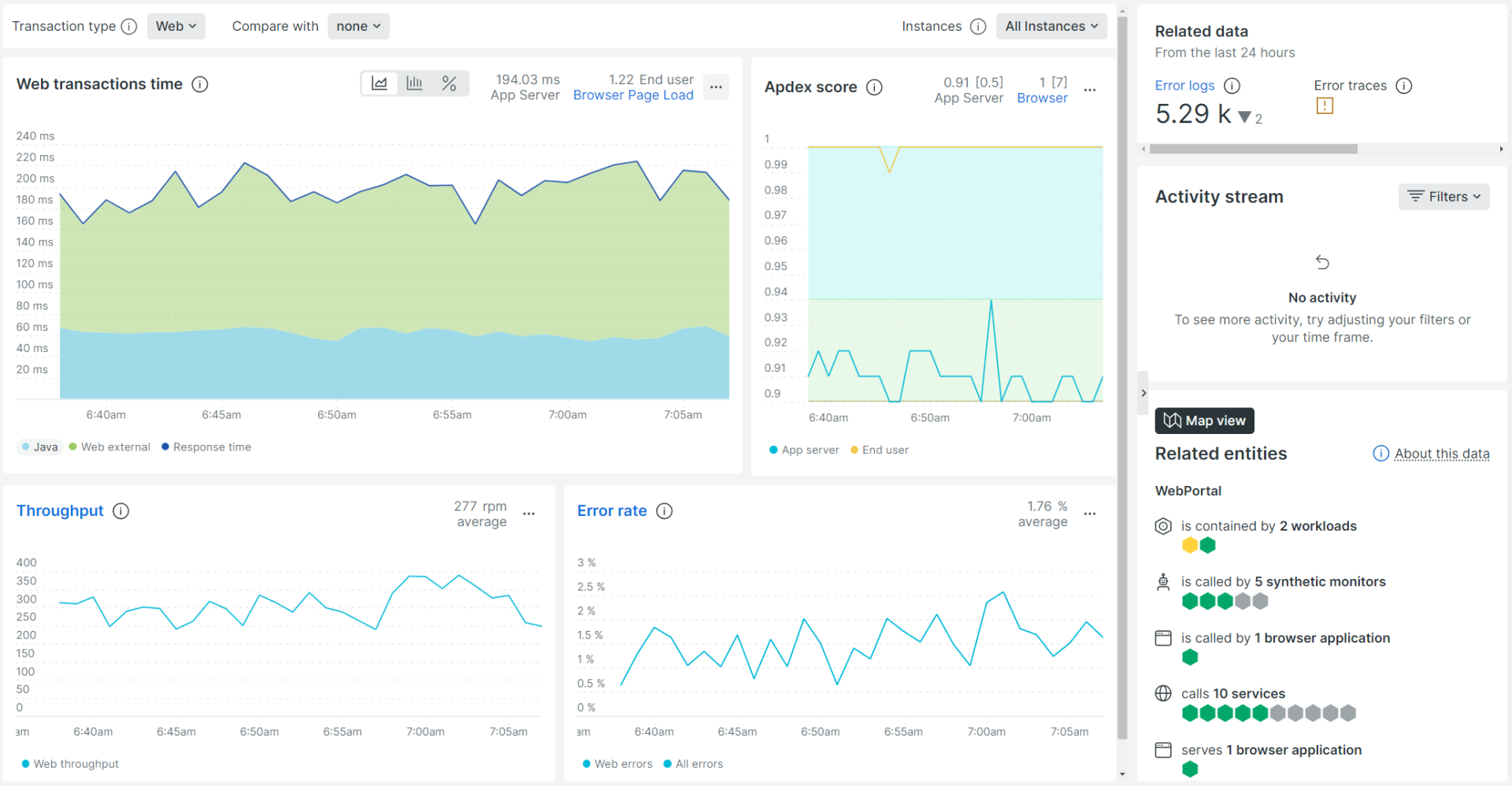Click the undo arrow icon in Activity stream
The image size is (1512, 786).
1322,262
